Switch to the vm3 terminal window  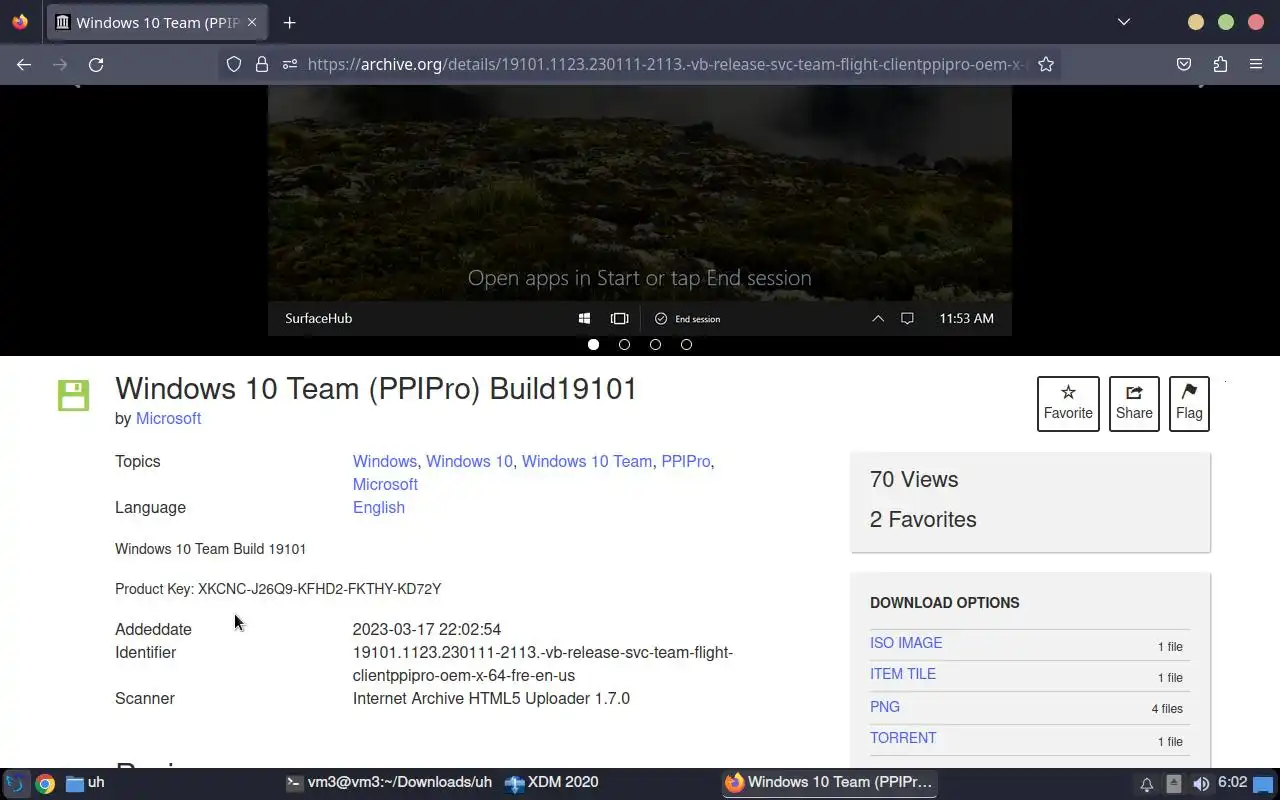[x=389, y=783]
